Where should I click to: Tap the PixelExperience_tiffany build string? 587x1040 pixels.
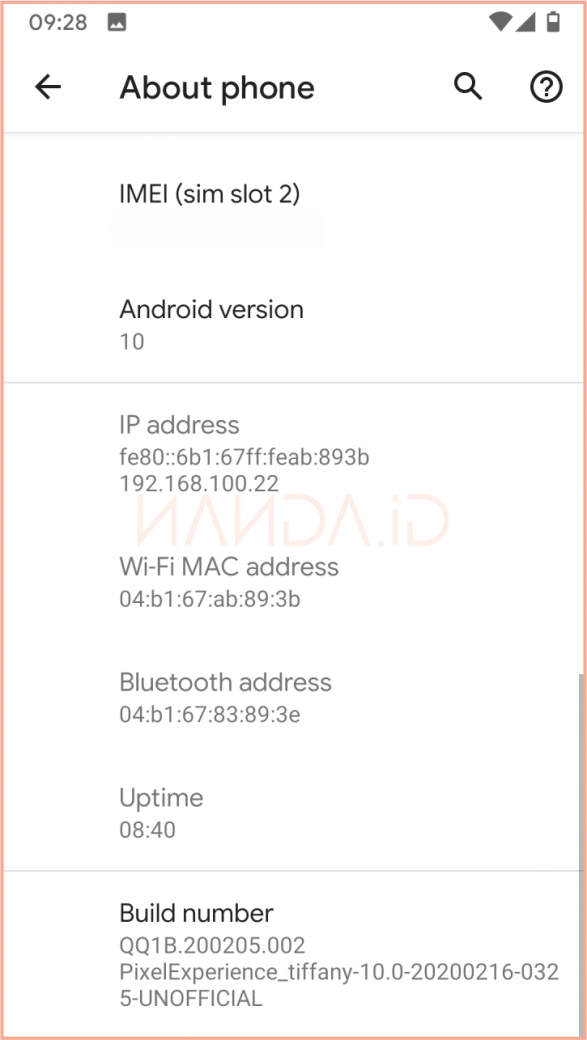pos(339,985)
